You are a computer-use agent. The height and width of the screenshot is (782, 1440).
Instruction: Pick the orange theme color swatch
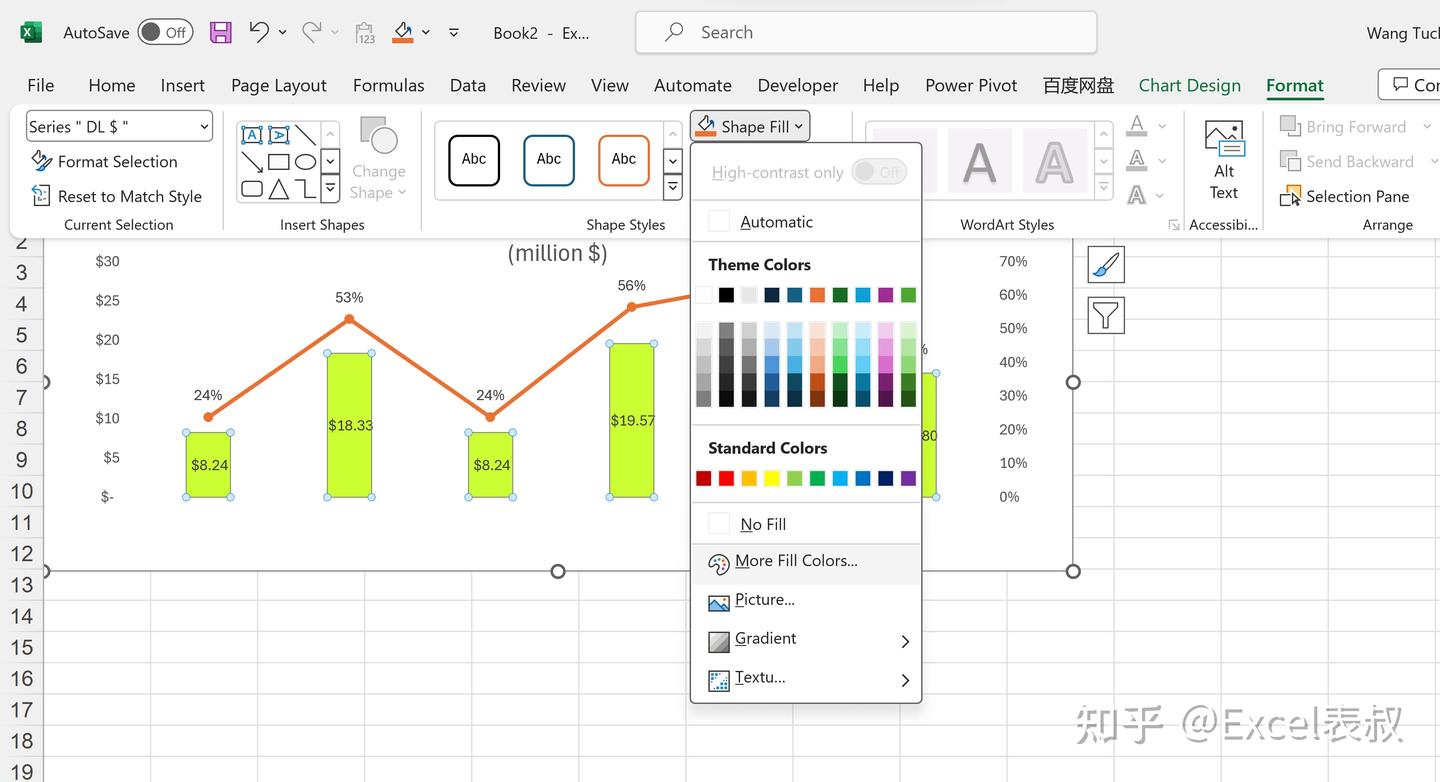tap(818, 295)
